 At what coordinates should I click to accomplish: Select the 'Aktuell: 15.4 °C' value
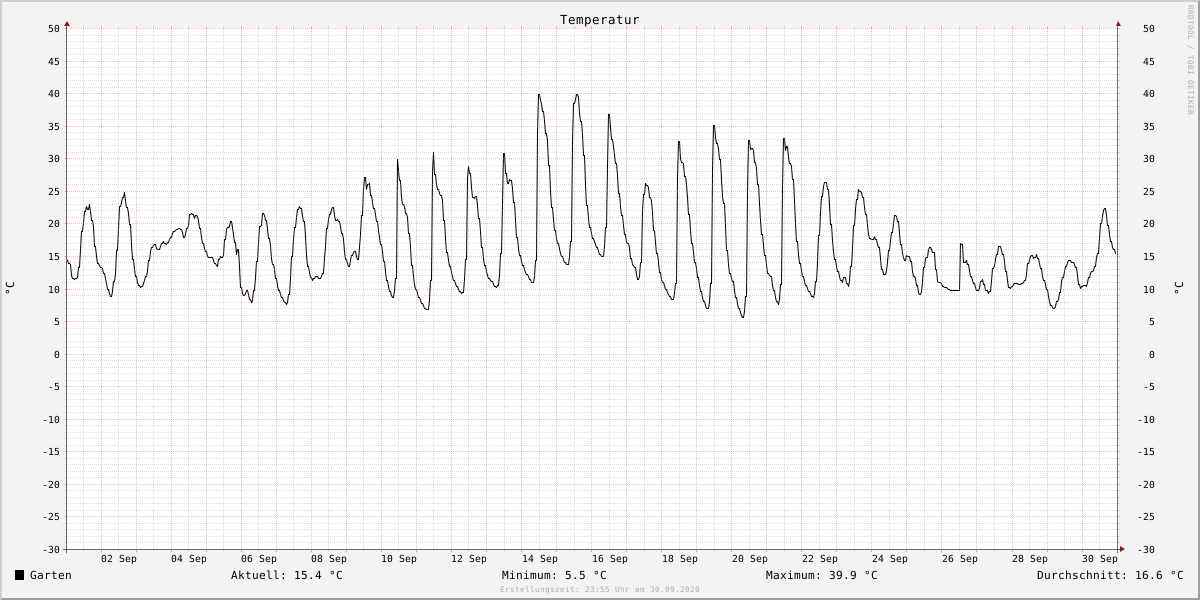pyautogui.click(x=287, y=575)
